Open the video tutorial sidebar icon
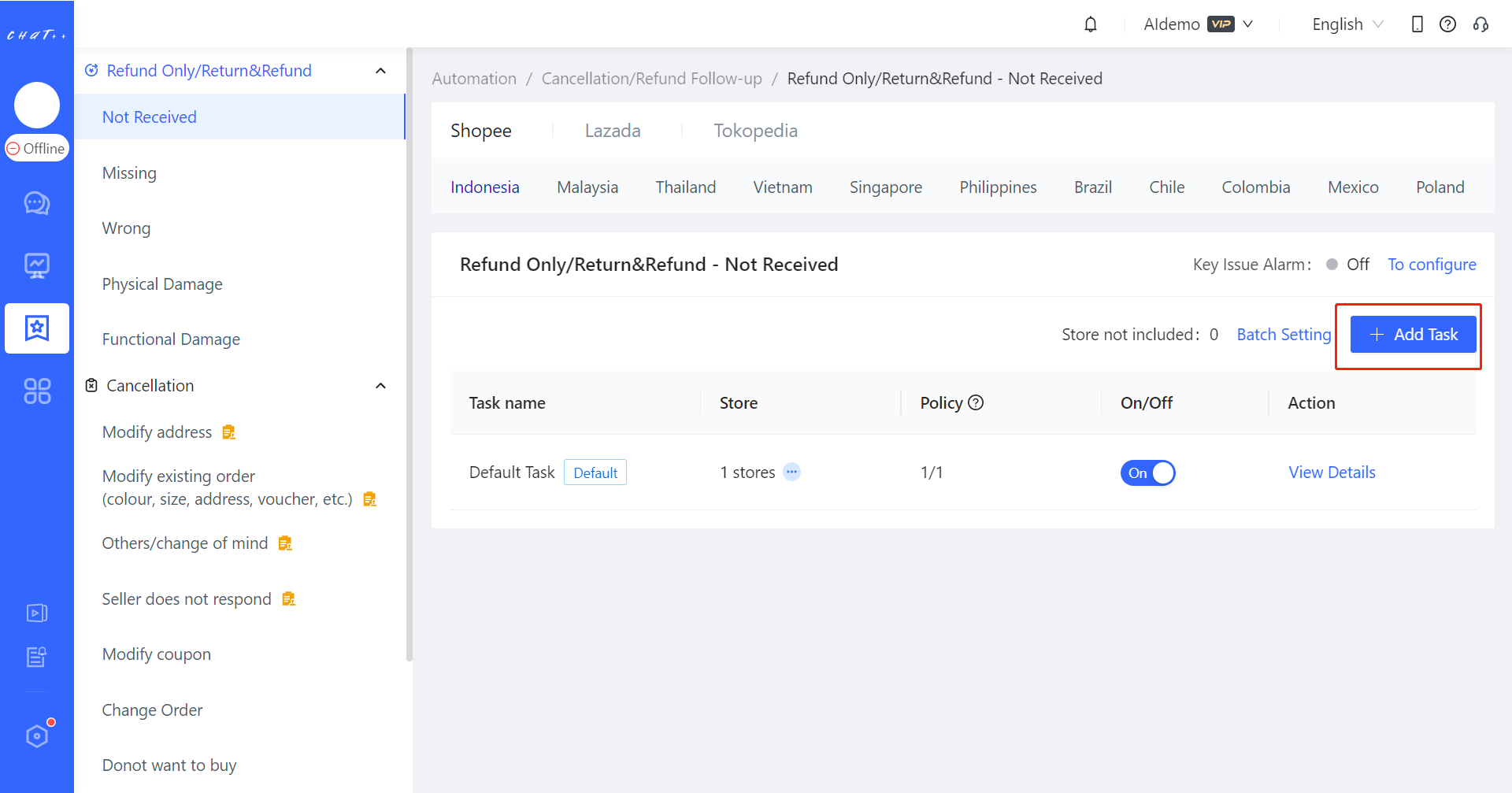The width and height of the screenshot is (1512, 793). [37, 613]
